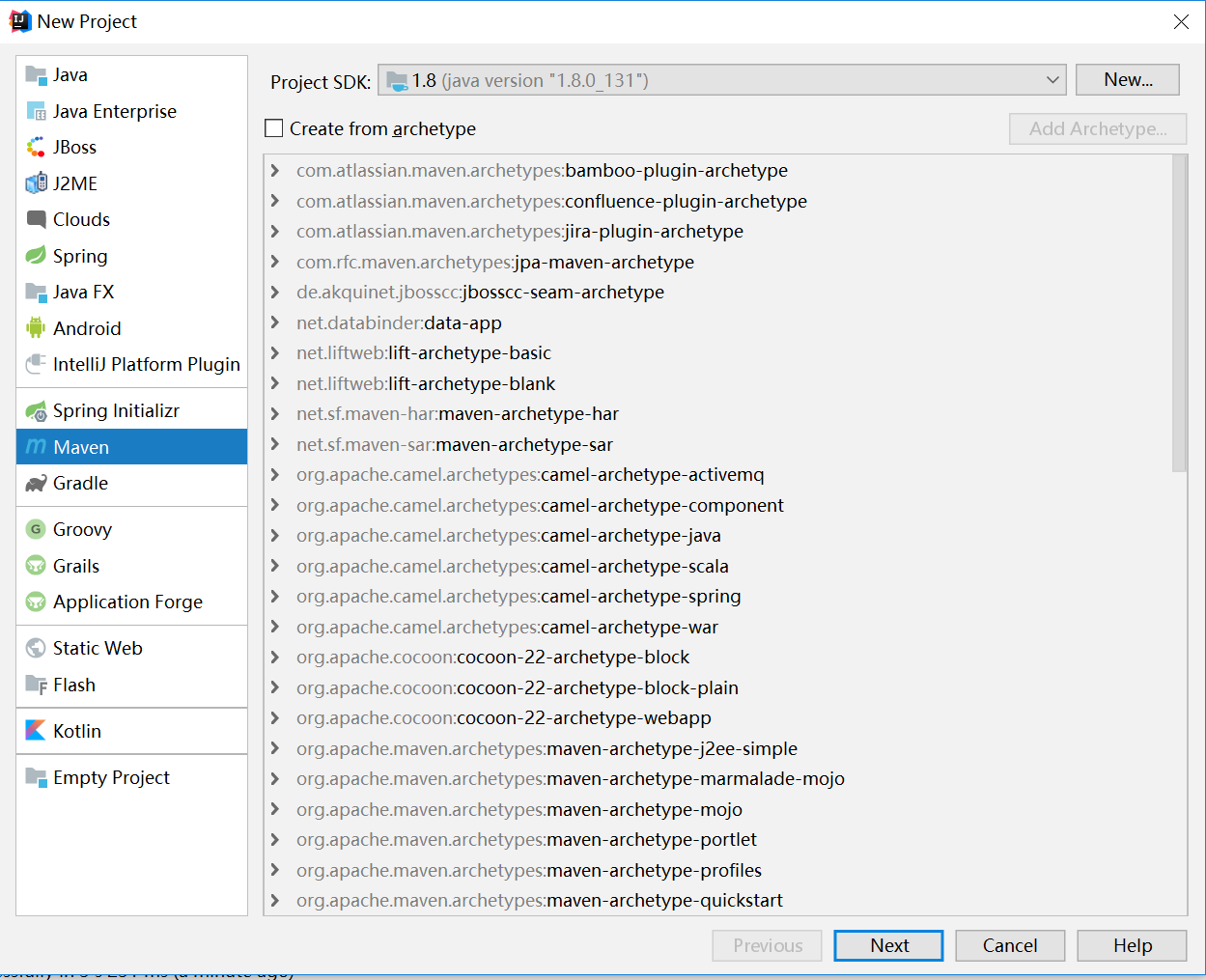
Task: Select camel-archetype-java row
Action: 716,536
